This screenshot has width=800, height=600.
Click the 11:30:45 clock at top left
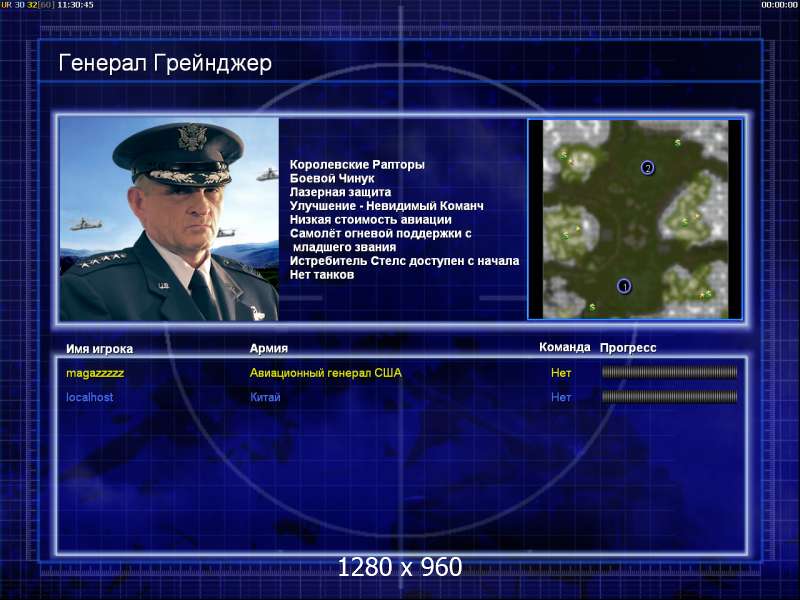(75, 5)
